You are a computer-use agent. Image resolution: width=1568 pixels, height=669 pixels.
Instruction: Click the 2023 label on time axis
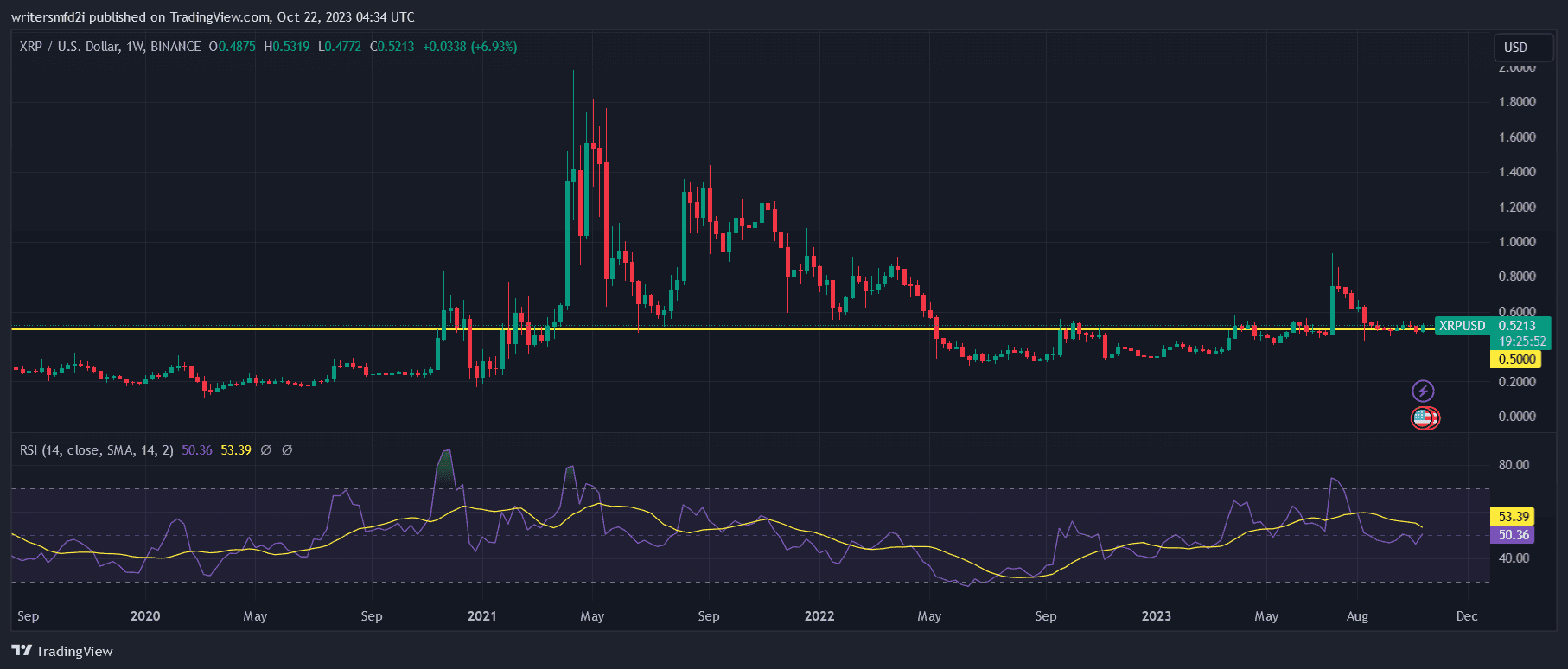[1156, 616]
